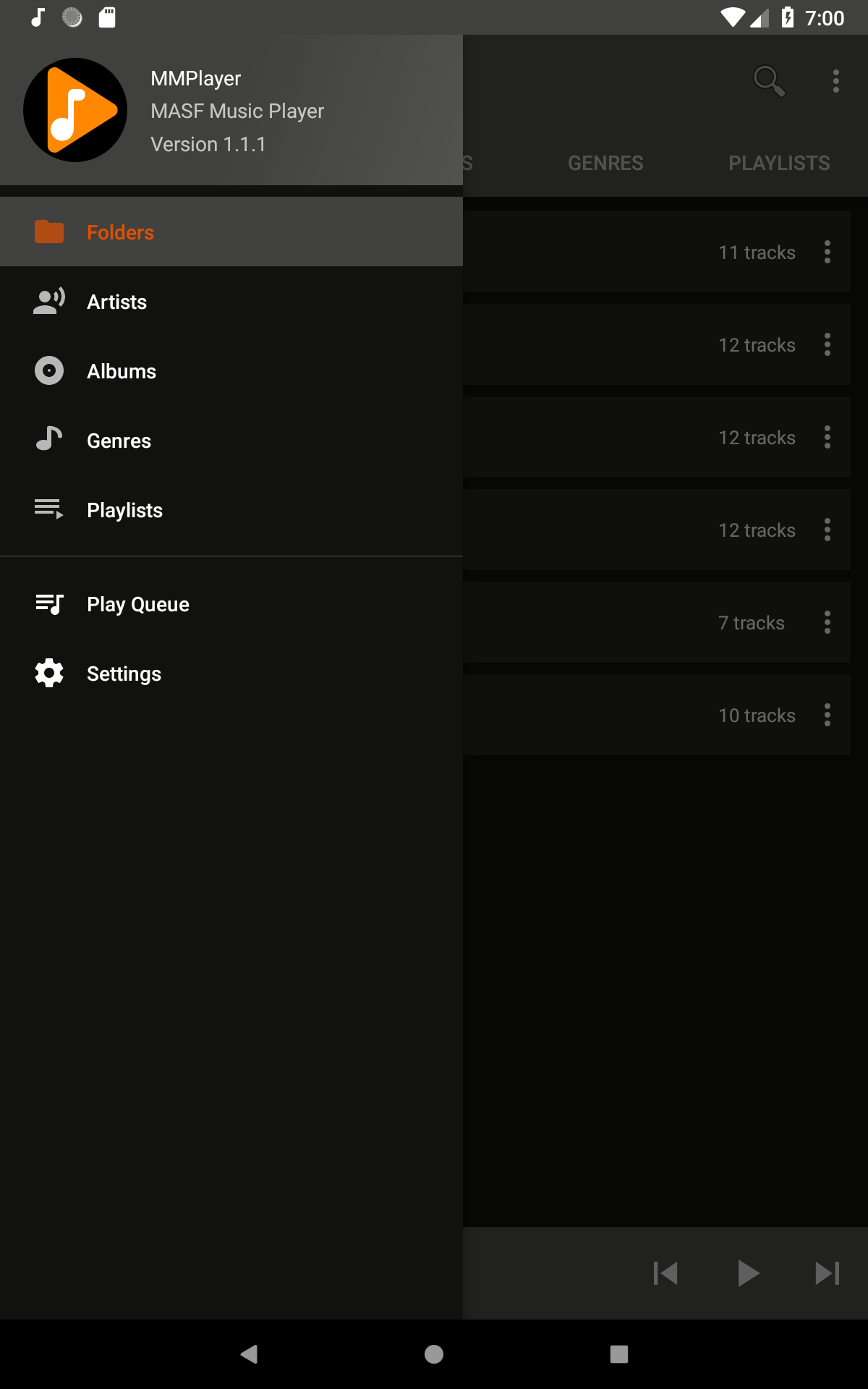Open Artists from the drawer
The image size is (868, 1389).
pyautogui.click(x=116, y=302)
